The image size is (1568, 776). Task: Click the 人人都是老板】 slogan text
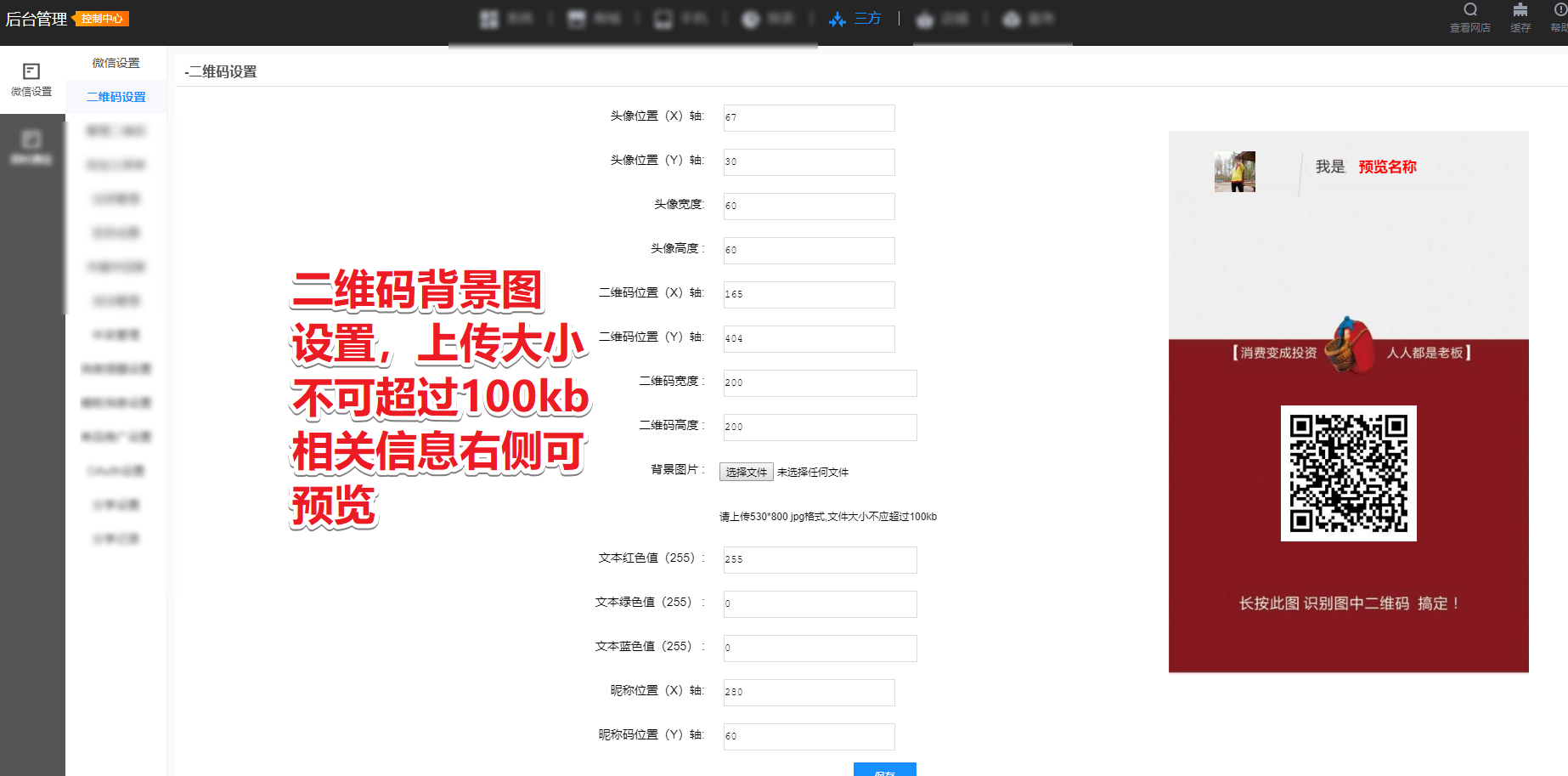click(x=1430, y=353)
